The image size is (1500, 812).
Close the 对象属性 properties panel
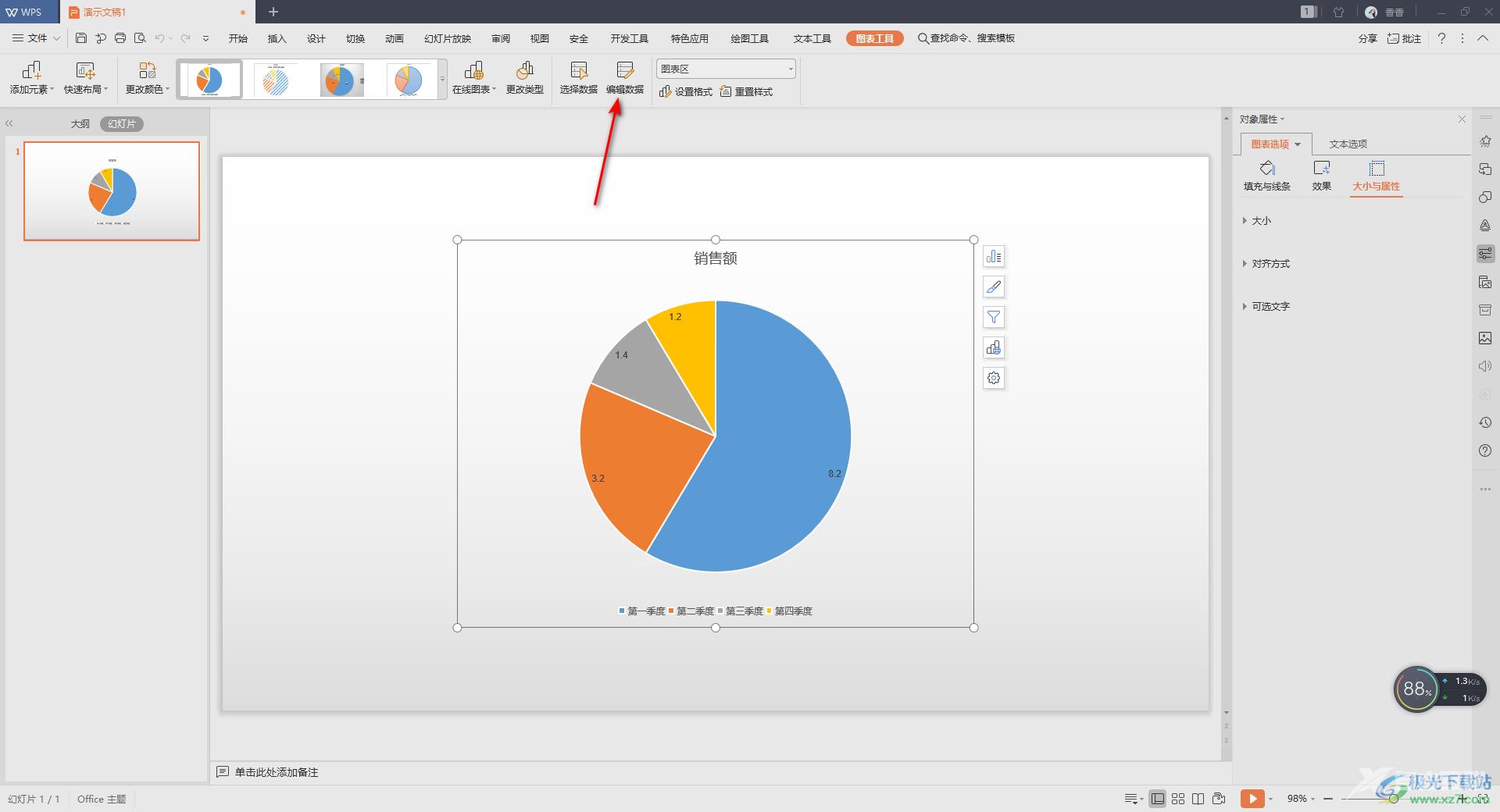[1462, 119]
